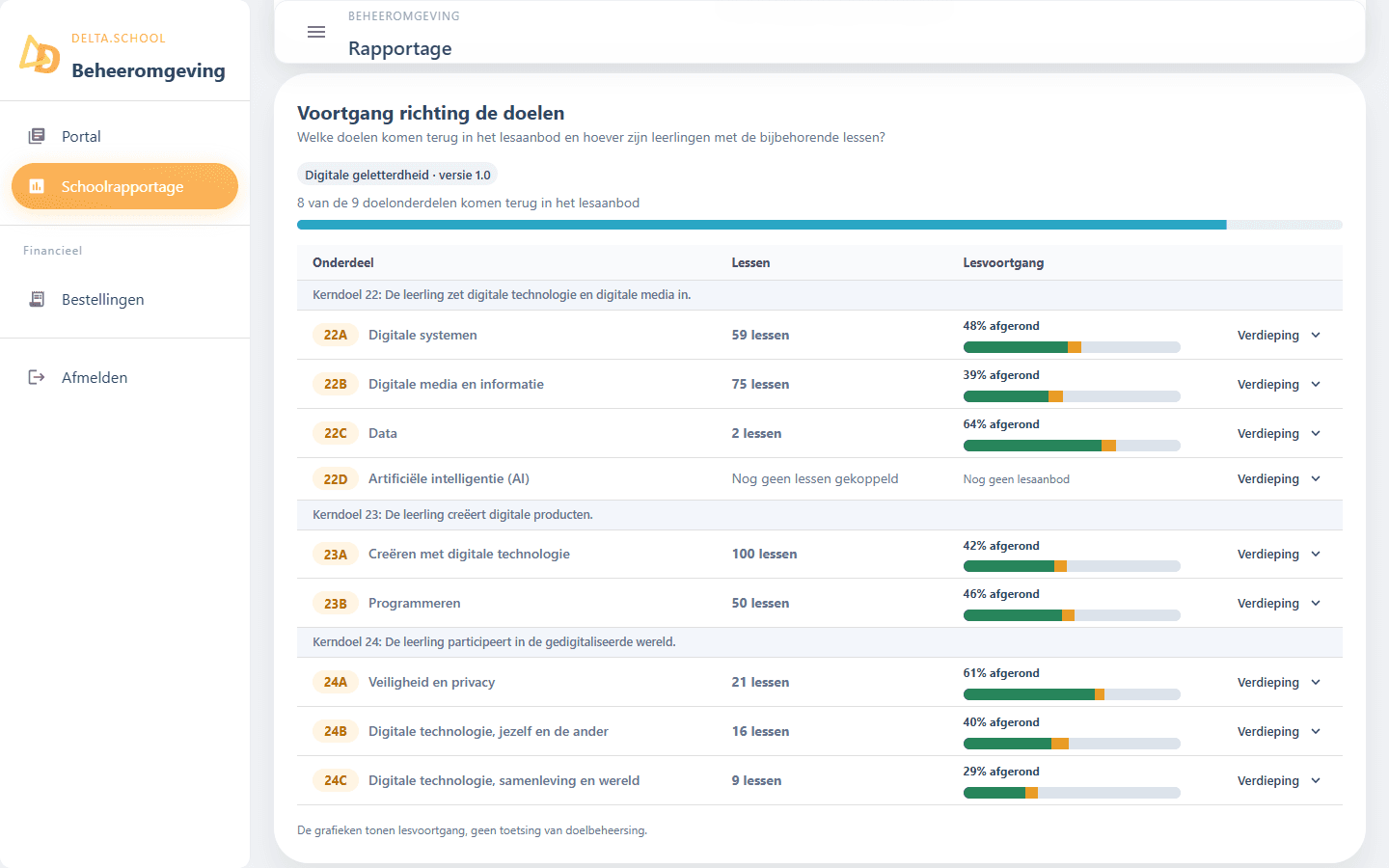Click the 24A code badge

click(335, 682)
